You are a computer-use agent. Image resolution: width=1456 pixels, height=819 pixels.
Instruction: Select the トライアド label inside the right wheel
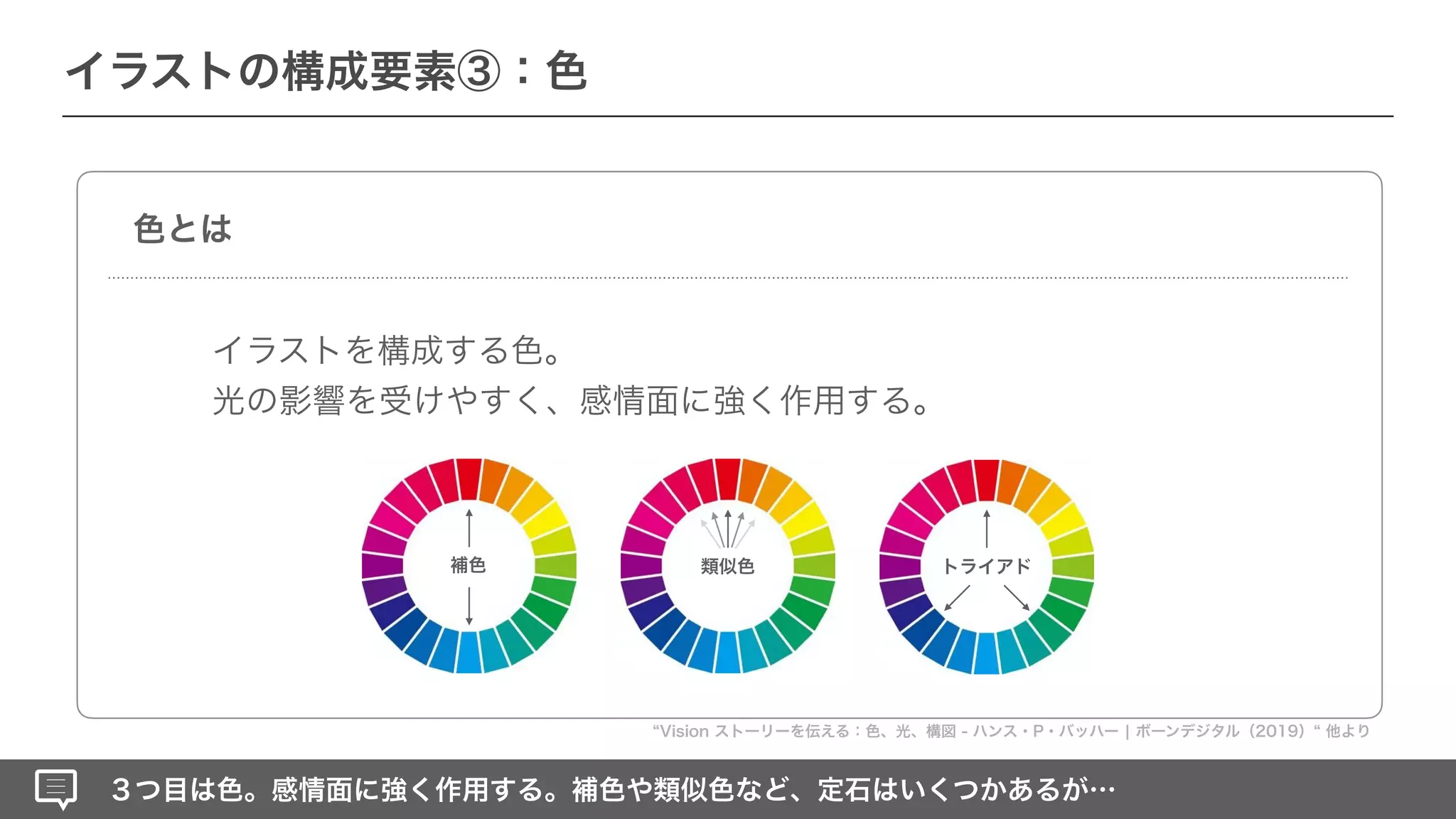[986, 566]
